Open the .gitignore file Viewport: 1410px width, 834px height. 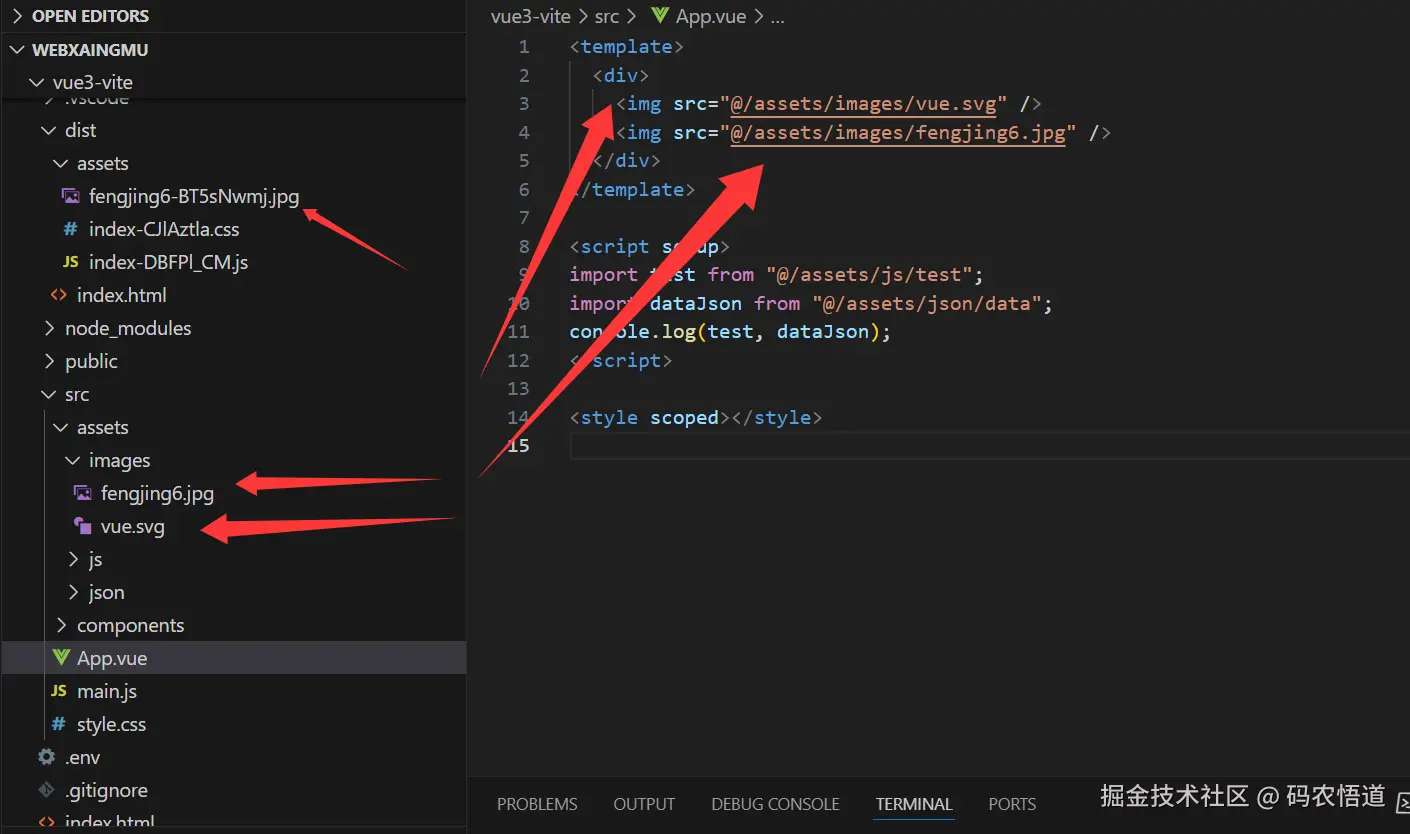point(106,791)
